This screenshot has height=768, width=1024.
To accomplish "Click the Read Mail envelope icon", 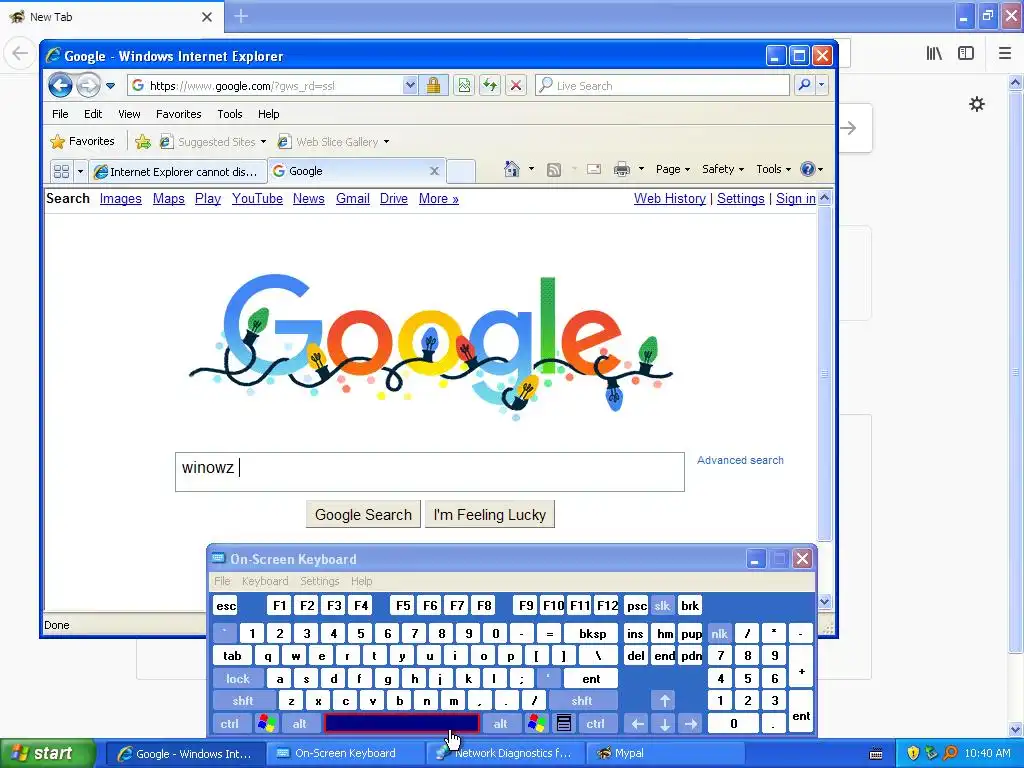I will pos(594,170).
